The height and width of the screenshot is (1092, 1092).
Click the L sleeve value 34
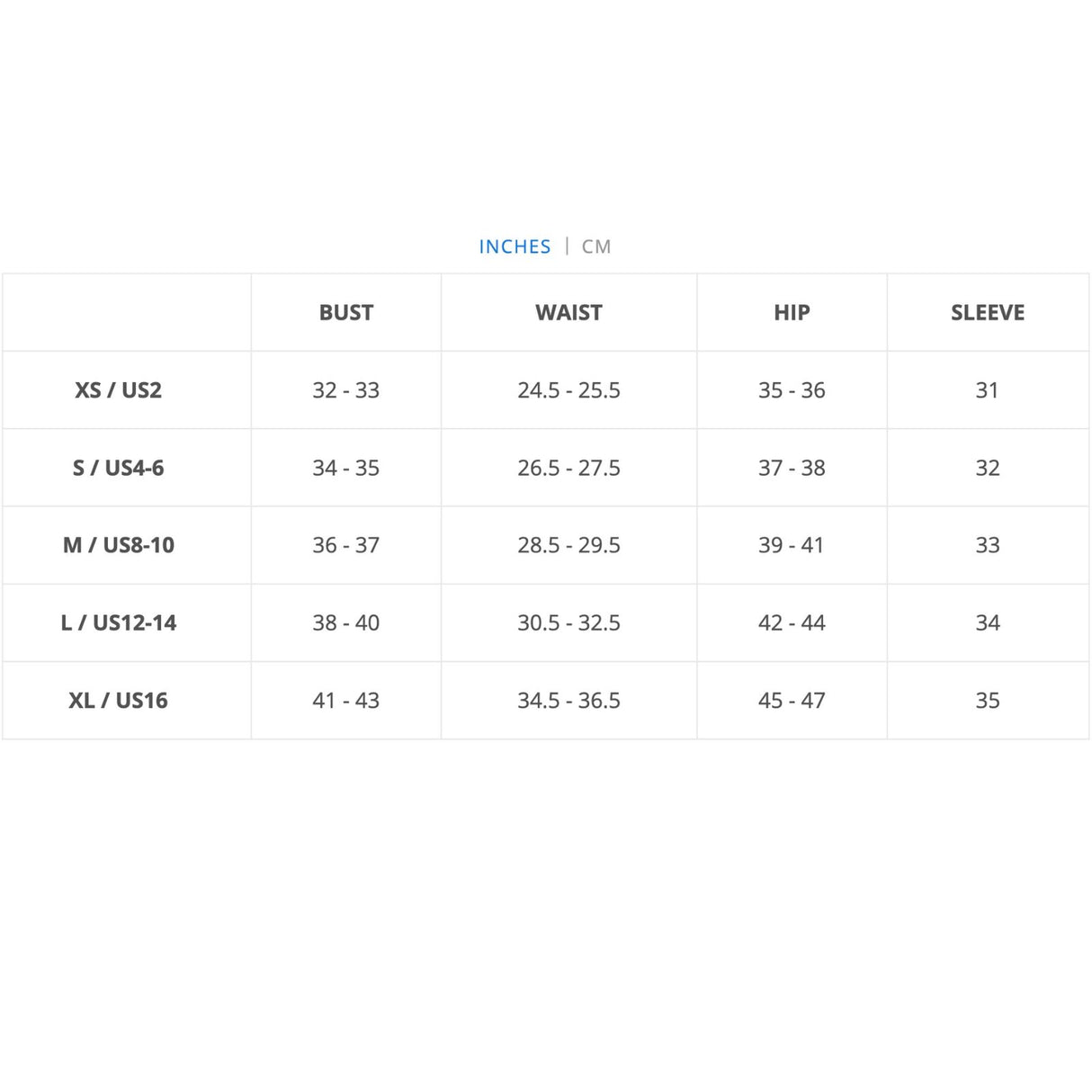tap(988, 622)
